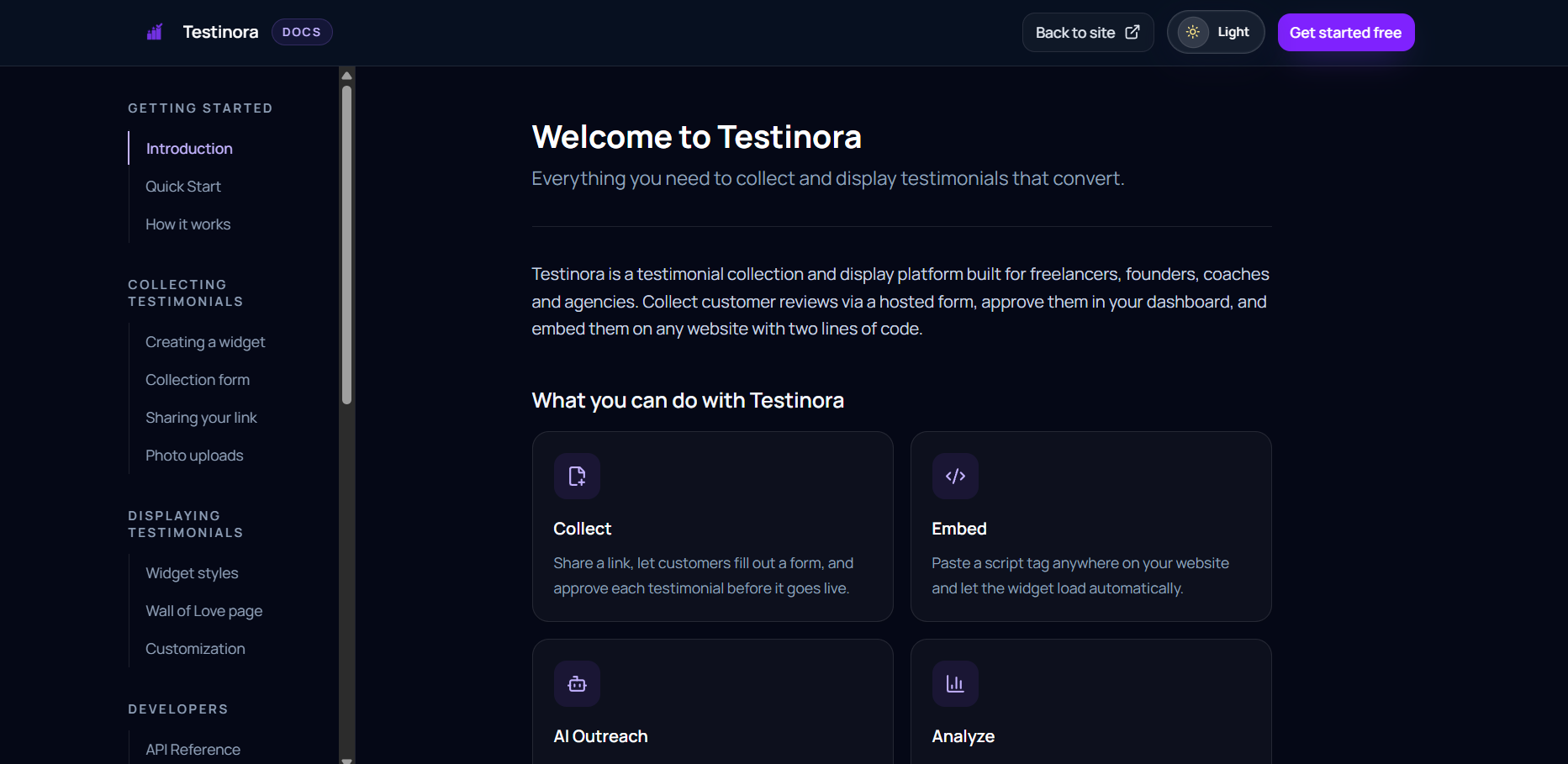Click Get started free
The height and width of the screenshot is (764, 1568).
[1345, 32]
